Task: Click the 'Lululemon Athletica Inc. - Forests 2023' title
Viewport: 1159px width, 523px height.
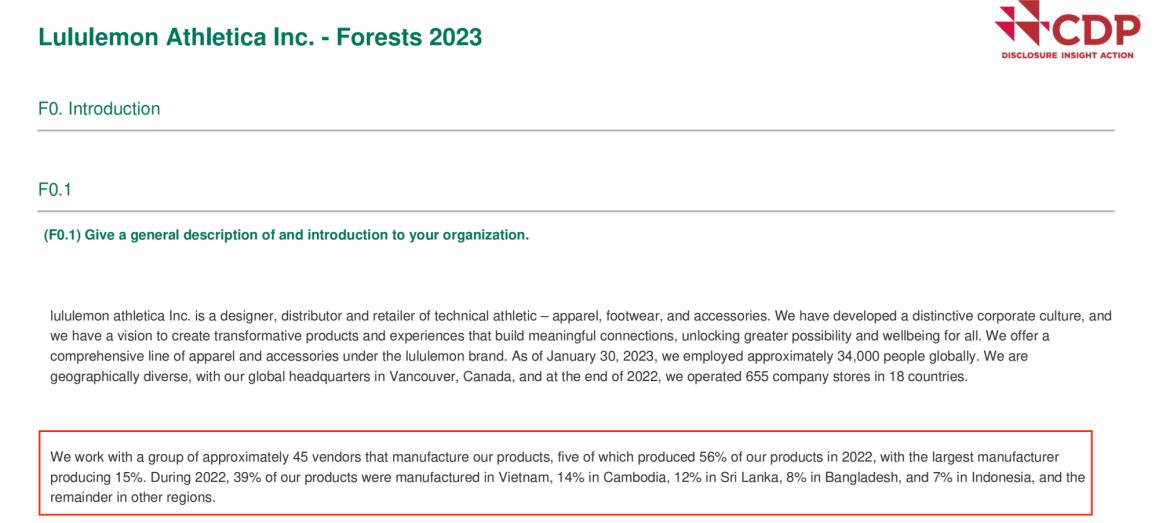Action: tap(260, 38)
